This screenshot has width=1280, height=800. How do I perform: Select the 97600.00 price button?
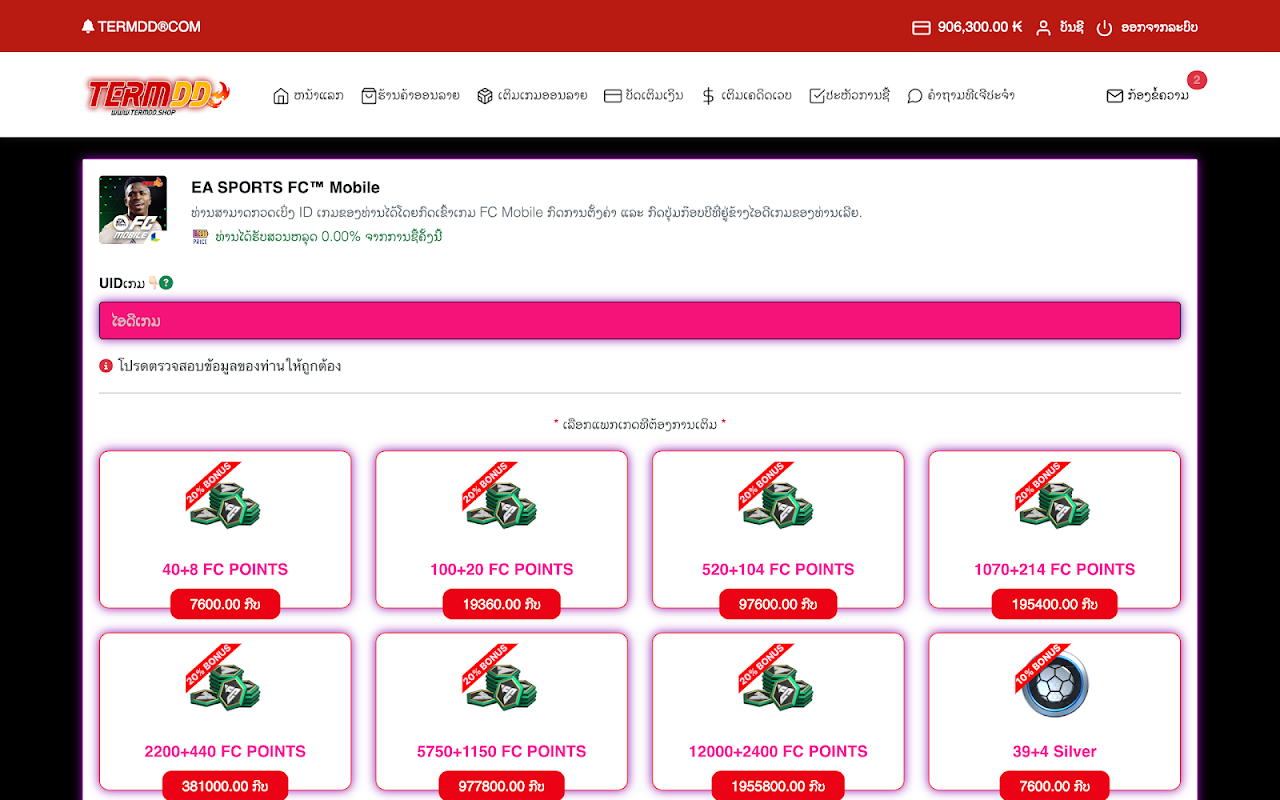tap(778, 604)
